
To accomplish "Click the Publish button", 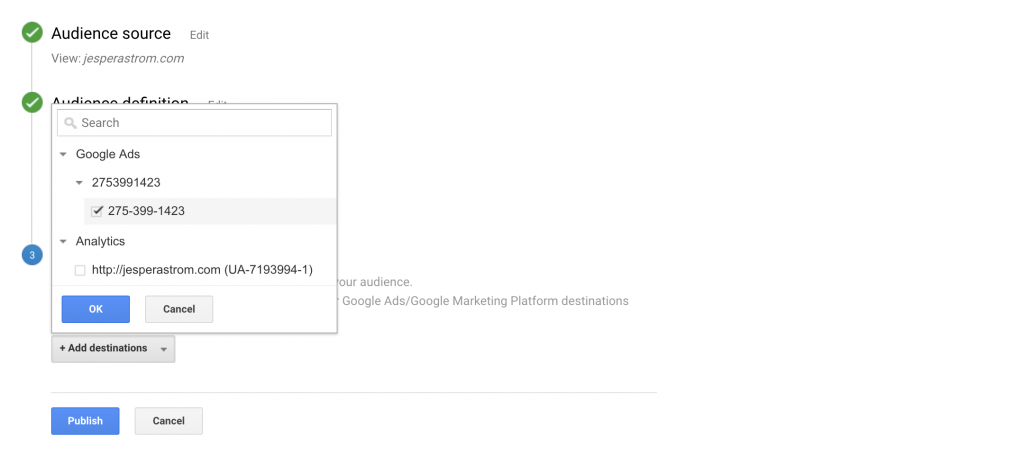I will point(86,421).
